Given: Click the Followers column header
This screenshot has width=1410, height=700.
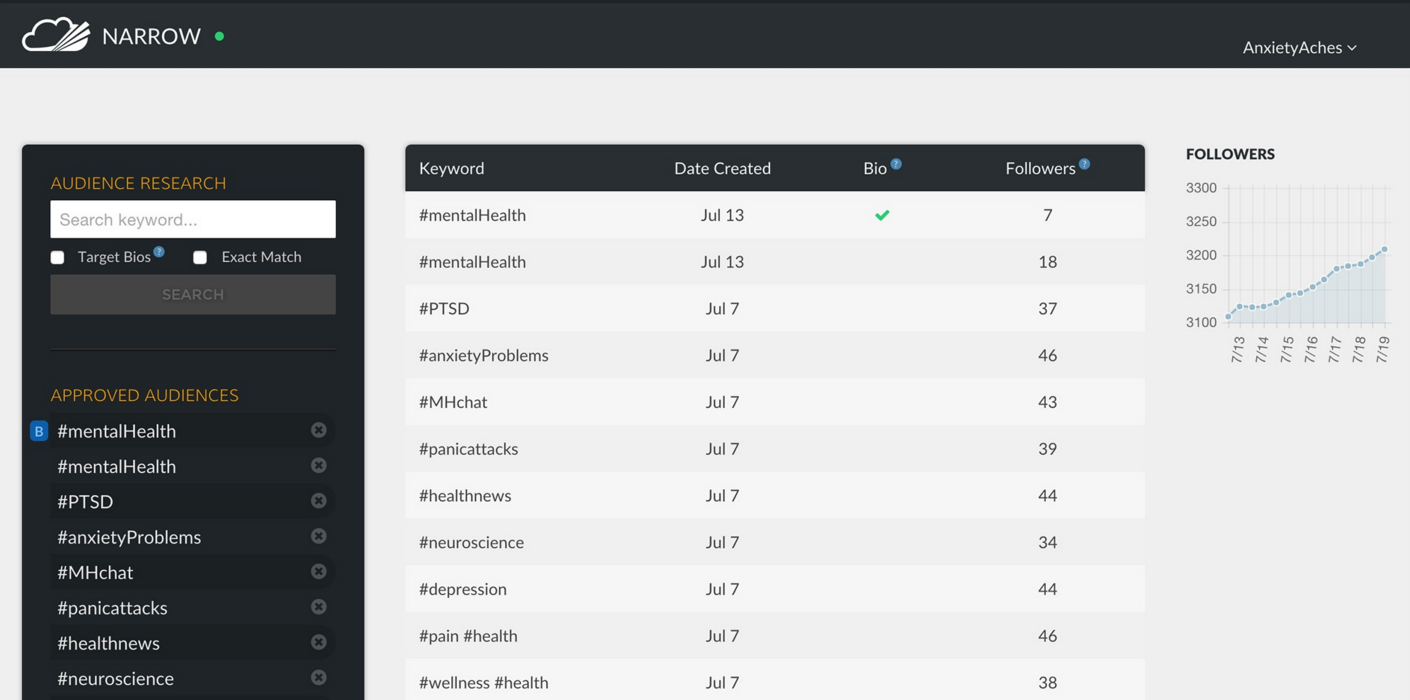Looking at the screenshot, I should coord(1040,168).
